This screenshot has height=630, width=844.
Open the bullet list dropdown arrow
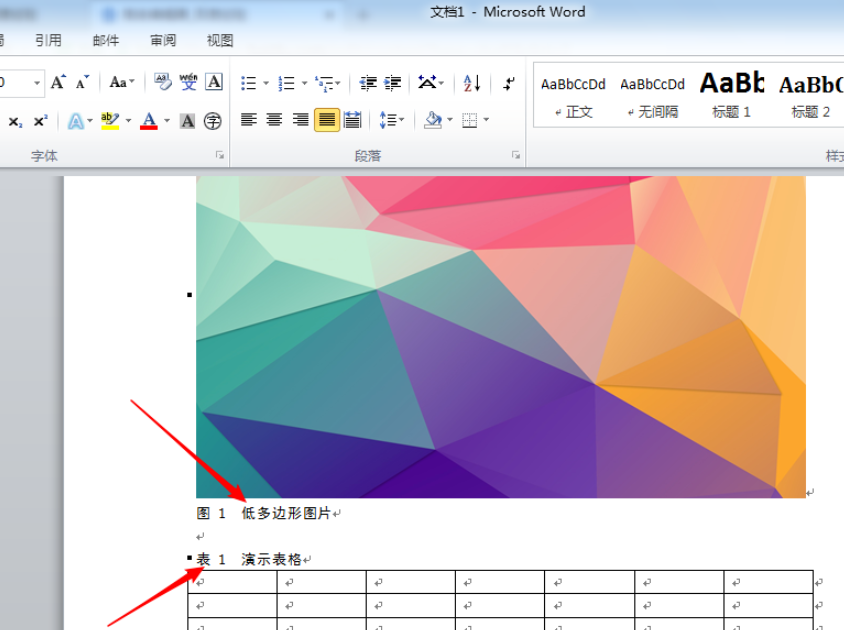(x=266, y=83)
